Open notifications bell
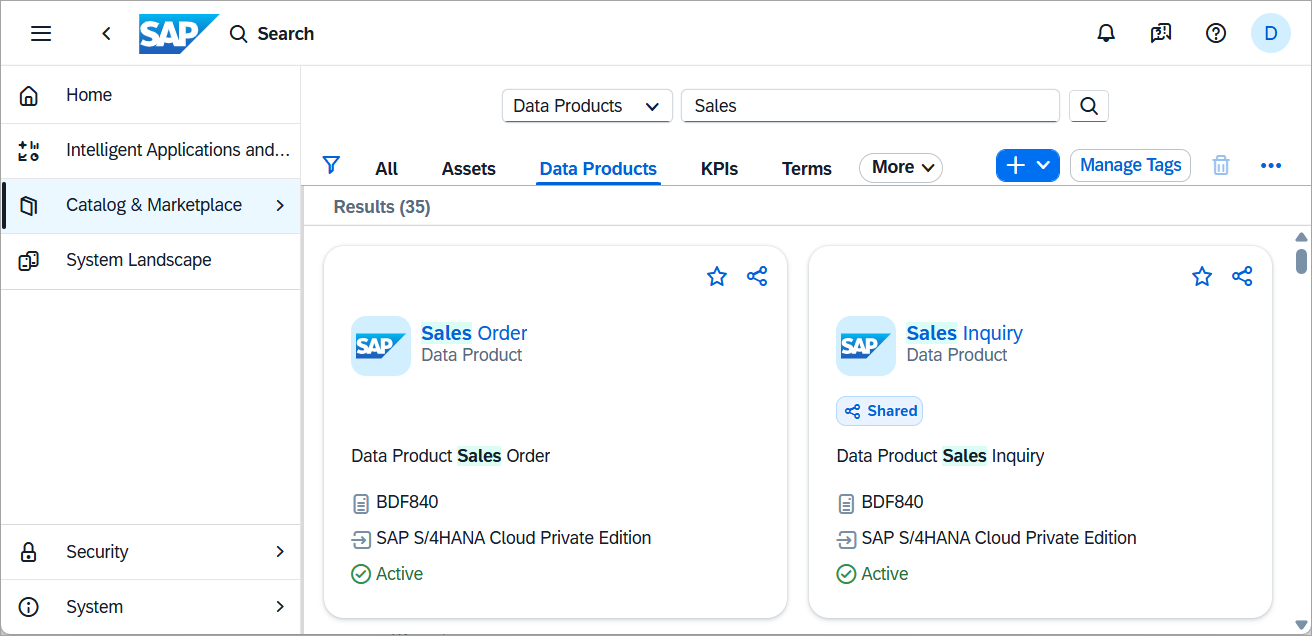The height and width of the screenshot is (636, 1312). click(1106, 34)
